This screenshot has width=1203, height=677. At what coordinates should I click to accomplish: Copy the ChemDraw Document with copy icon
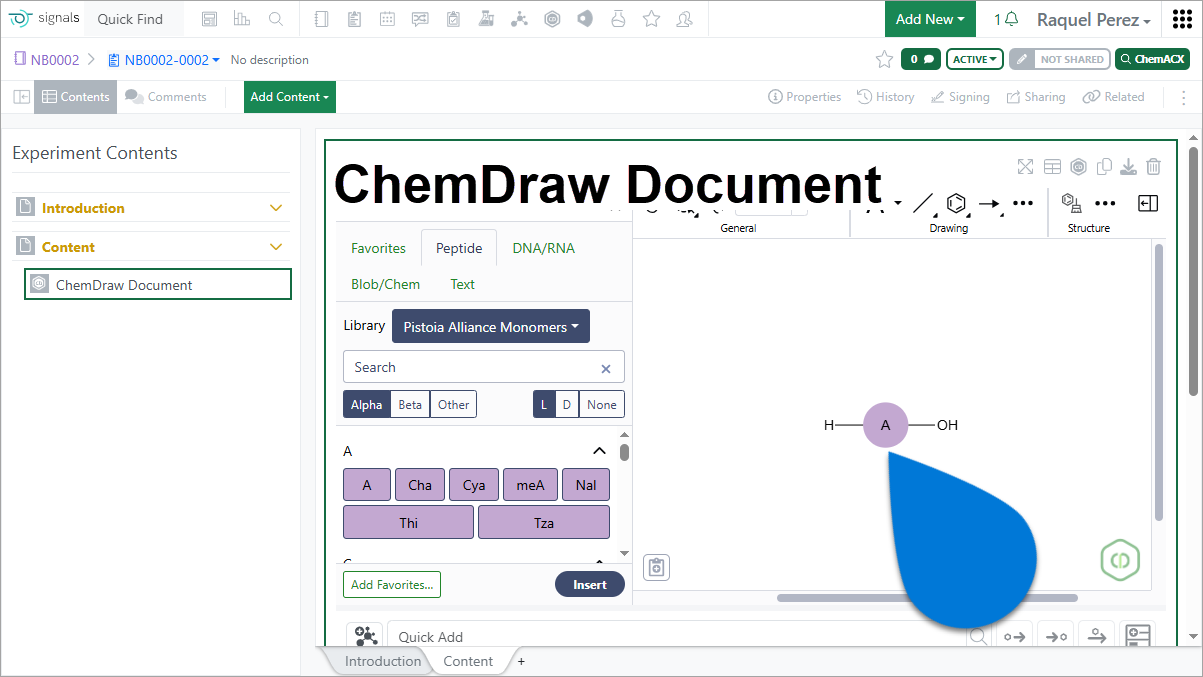[x=1104, y=167]
